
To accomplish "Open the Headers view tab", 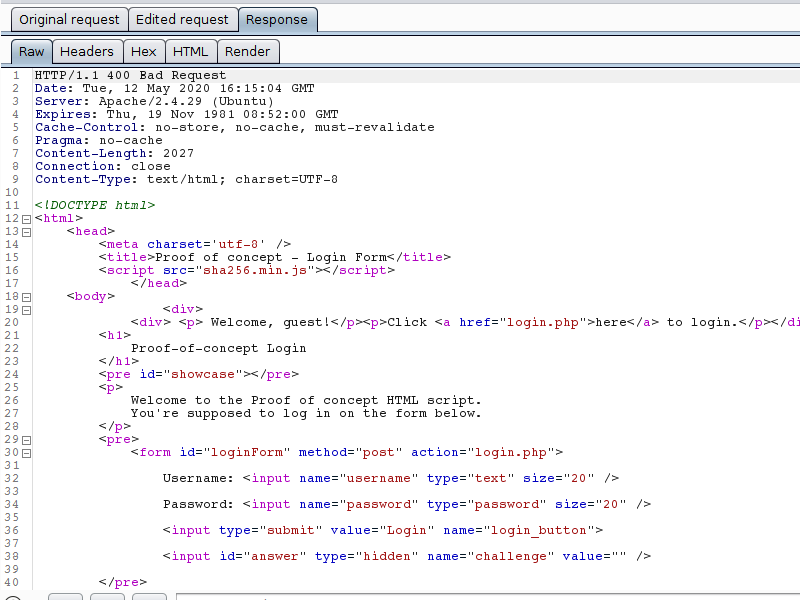I will point(87,51).
